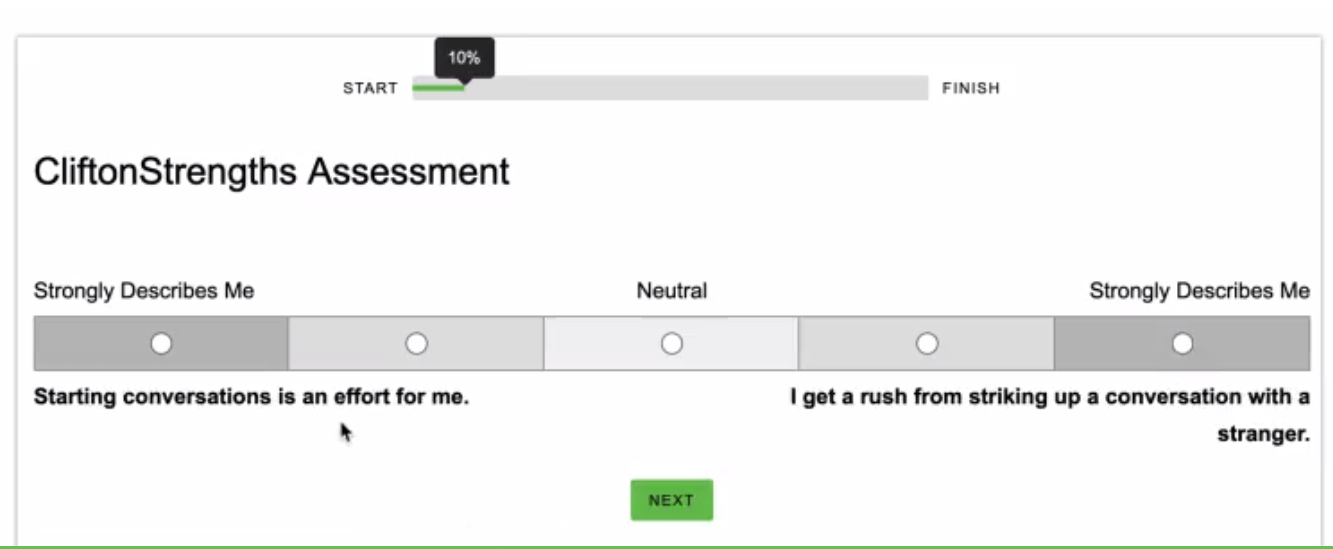Click the FINISH label

(970, 88)
